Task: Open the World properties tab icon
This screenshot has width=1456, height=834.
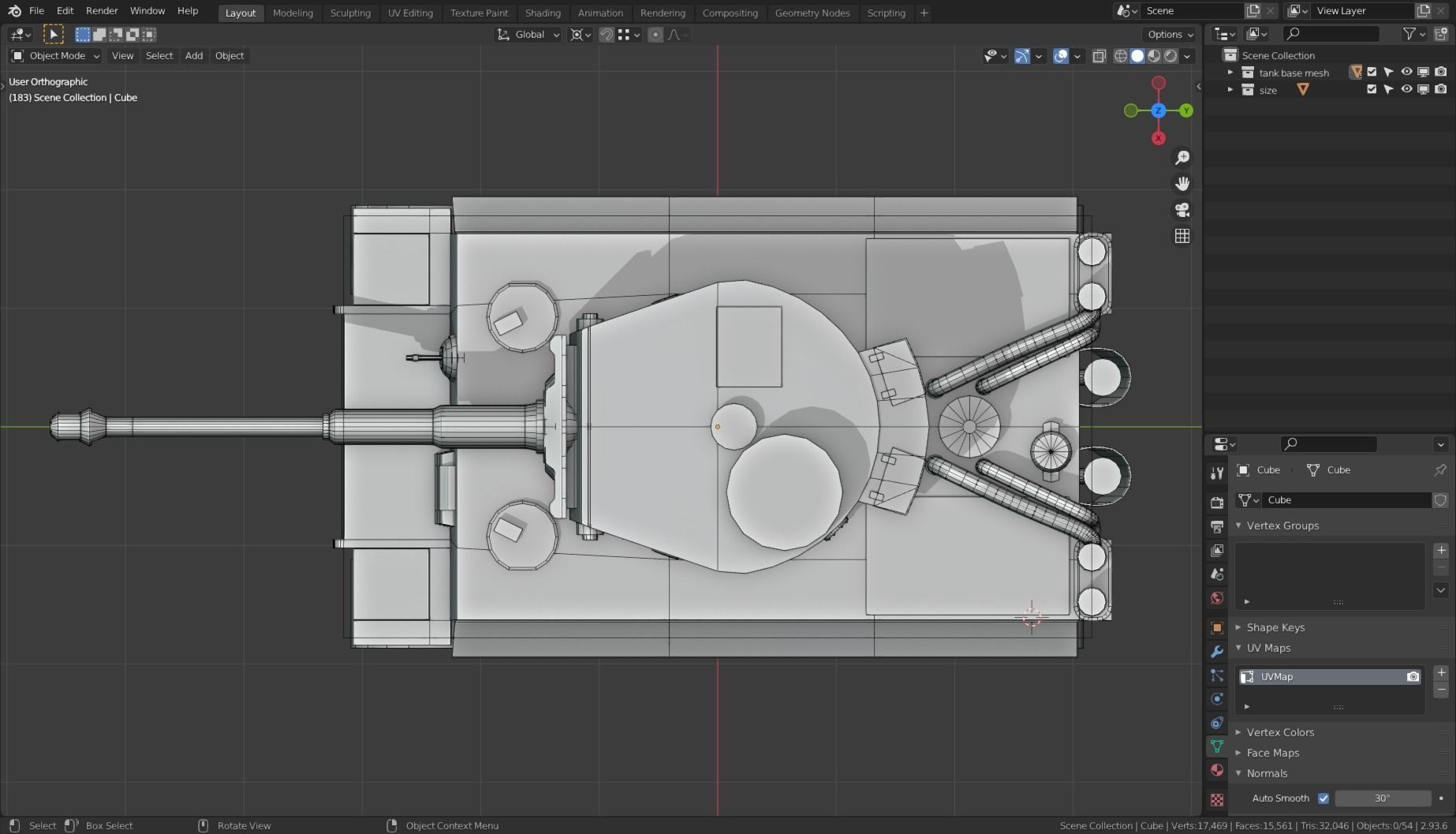Action: pyautogui.click(x=1217, y=598)
